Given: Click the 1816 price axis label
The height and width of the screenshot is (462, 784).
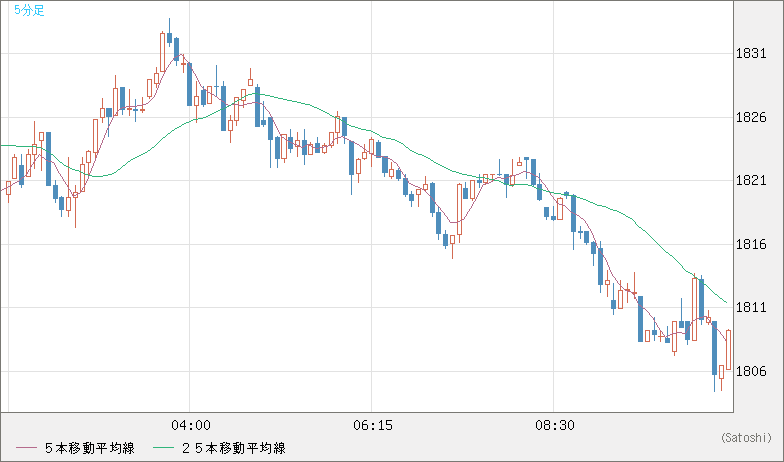Looking at the screenshot, I should [x=751, y=244].
